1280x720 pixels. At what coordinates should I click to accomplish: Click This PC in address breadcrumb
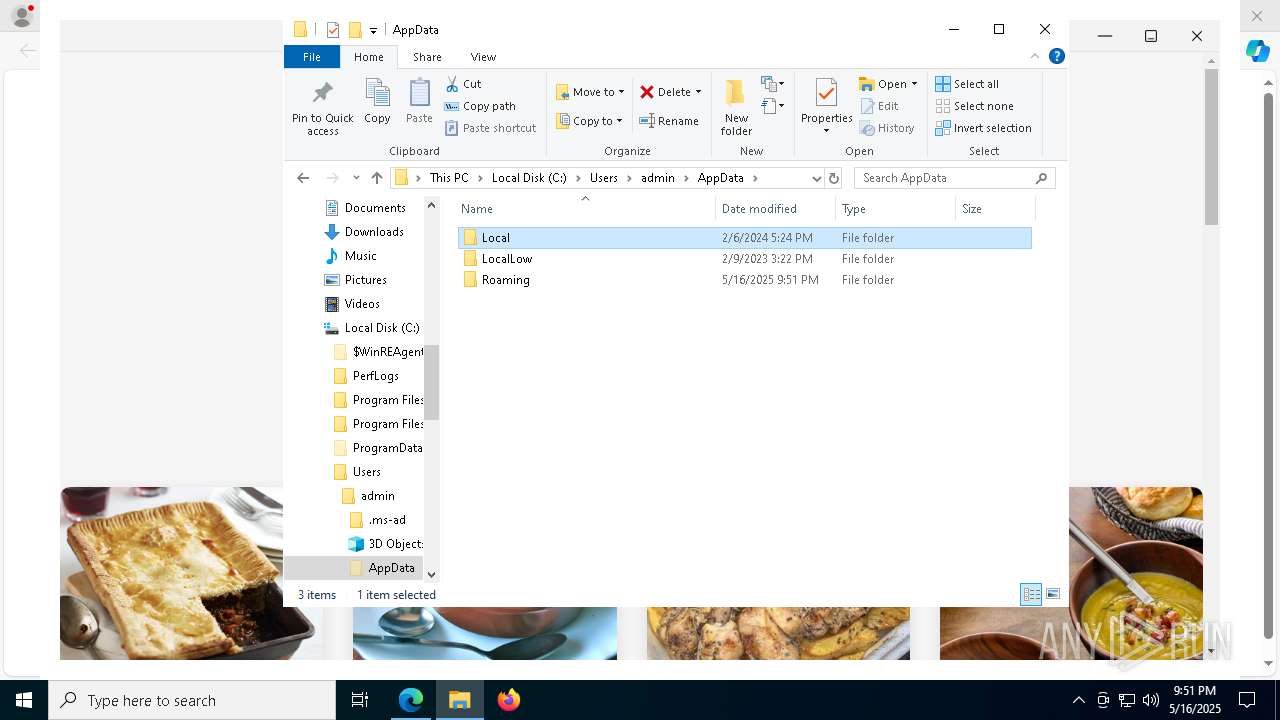point(449,178)
